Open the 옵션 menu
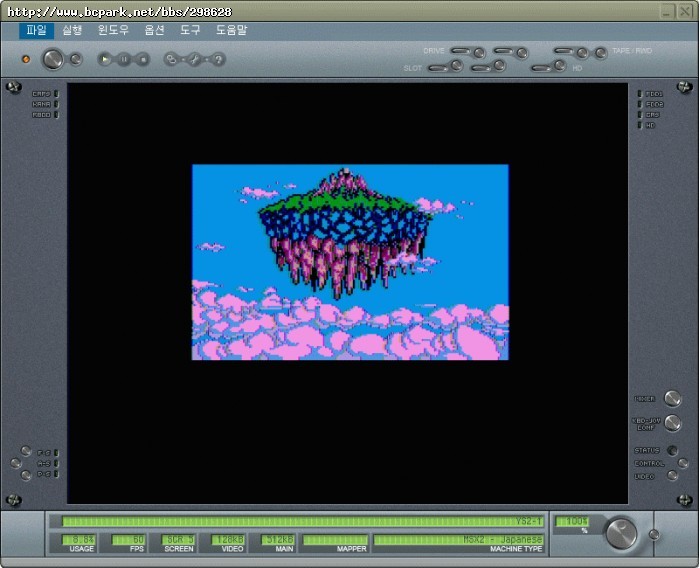700x568 pixels. pos(154,30)
